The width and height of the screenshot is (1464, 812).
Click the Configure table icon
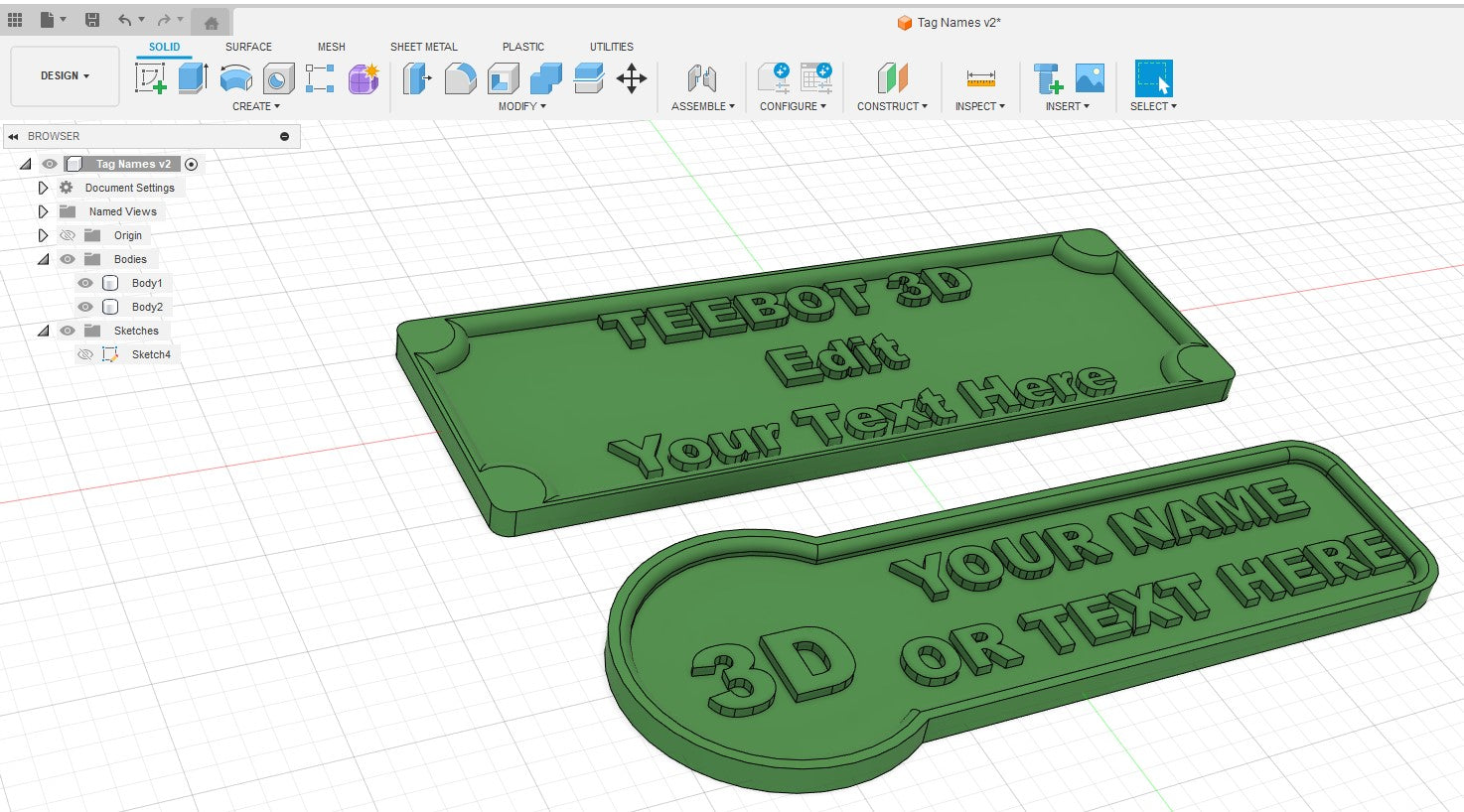[816, 78]
